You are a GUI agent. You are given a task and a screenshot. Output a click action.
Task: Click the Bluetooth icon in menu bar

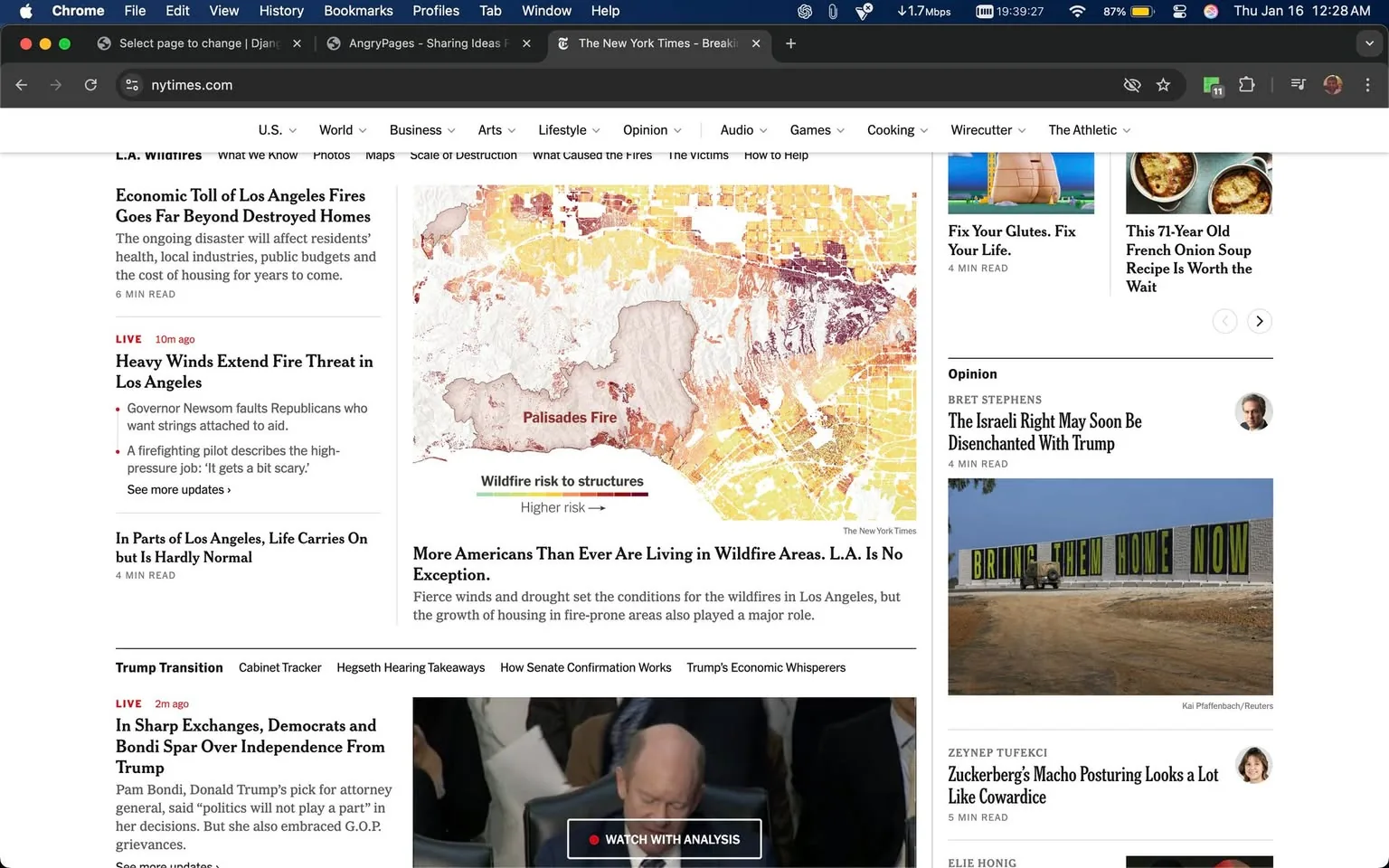833,11
